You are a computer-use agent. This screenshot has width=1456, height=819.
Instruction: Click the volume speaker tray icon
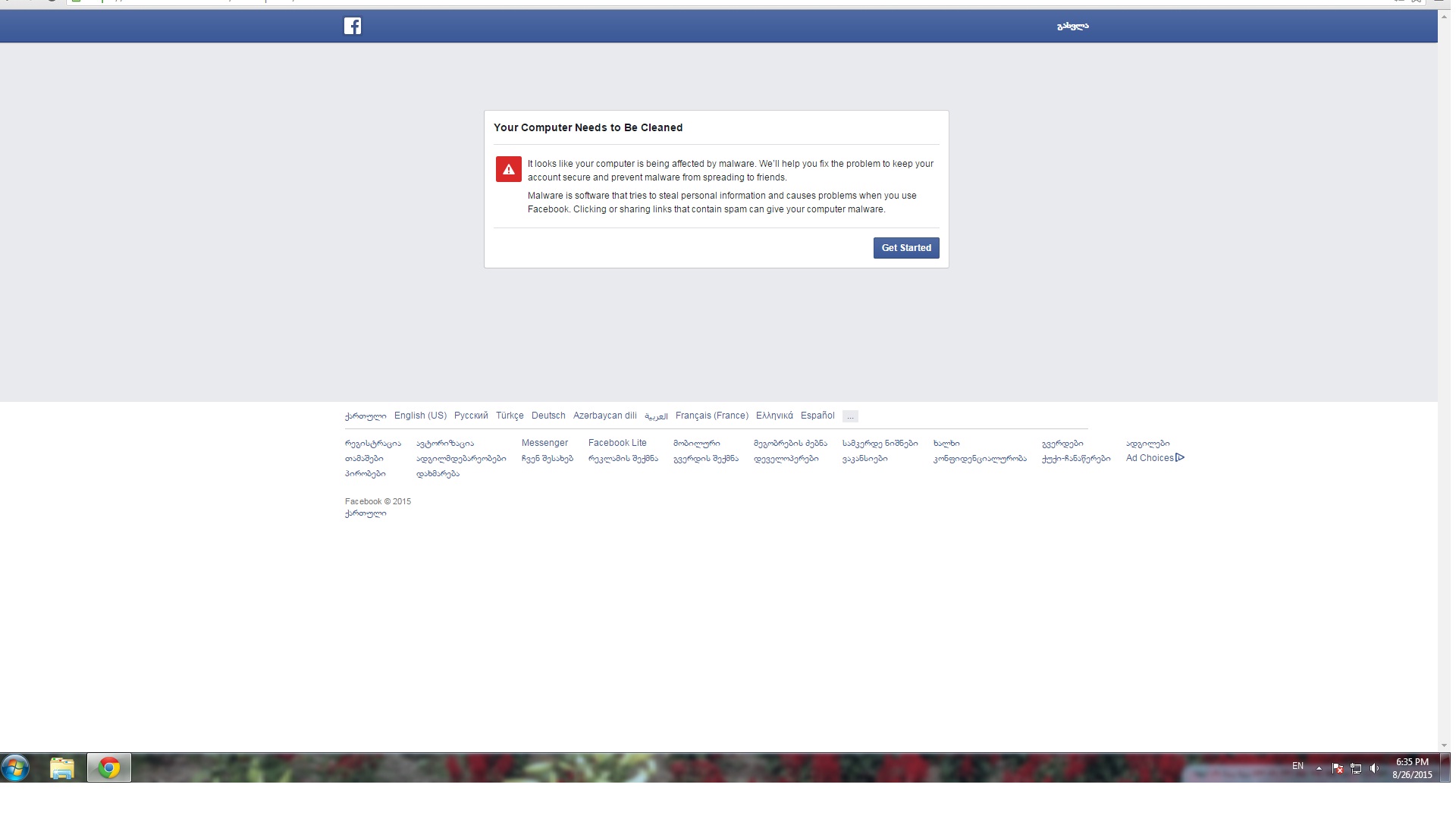[1374, 768]
